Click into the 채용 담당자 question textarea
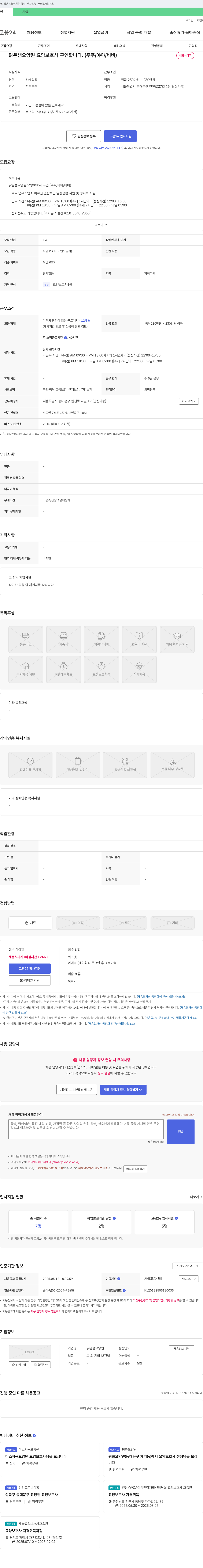Viewport: 203px width, 1568px height. pos(86,1129)
